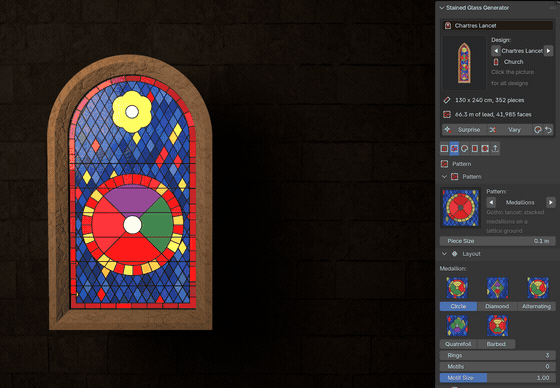Select the Barbed medallion option

click(x=496, y=344)
